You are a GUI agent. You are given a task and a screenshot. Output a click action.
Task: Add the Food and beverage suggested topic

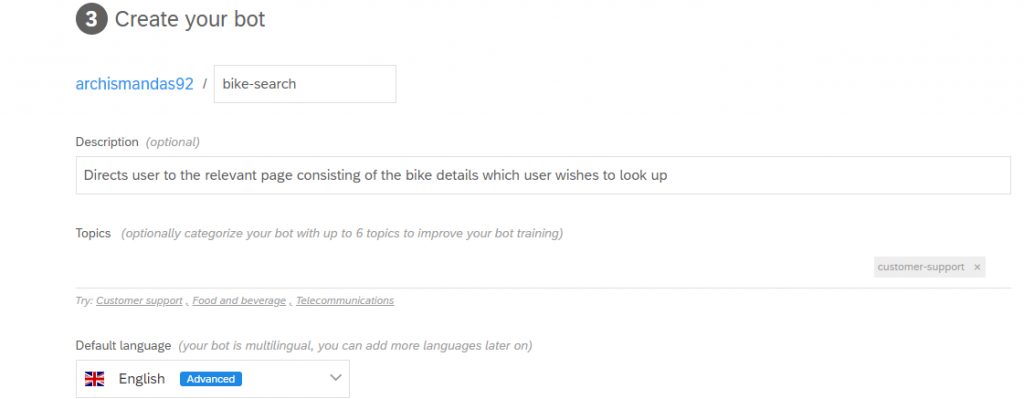[239, 301]
